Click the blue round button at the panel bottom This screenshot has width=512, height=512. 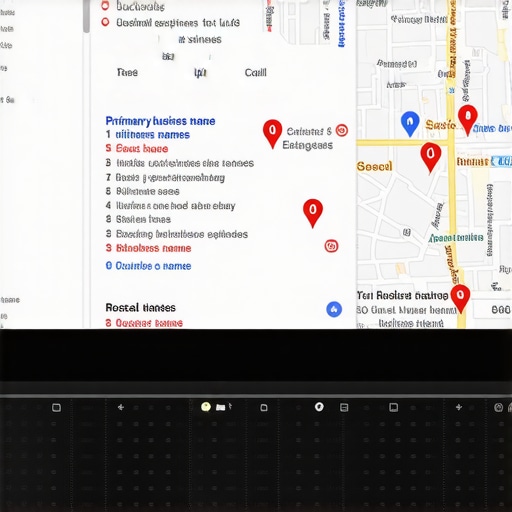334,309
